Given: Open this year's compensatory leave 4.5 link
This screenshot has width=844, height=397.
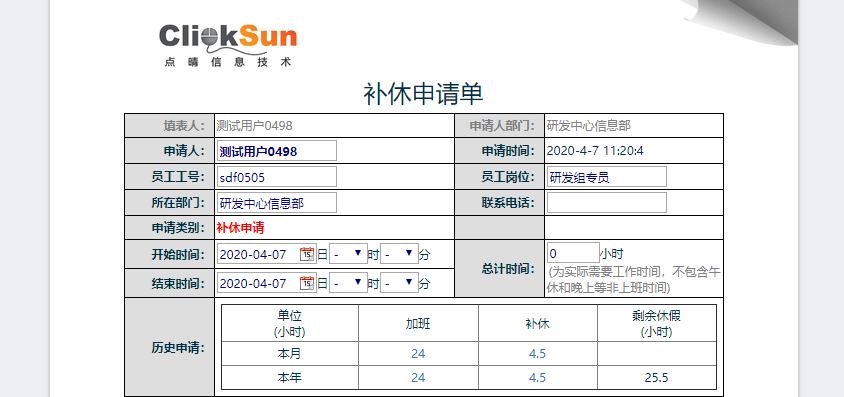Looking at the screenshot, I should click(x=537, y=378).
